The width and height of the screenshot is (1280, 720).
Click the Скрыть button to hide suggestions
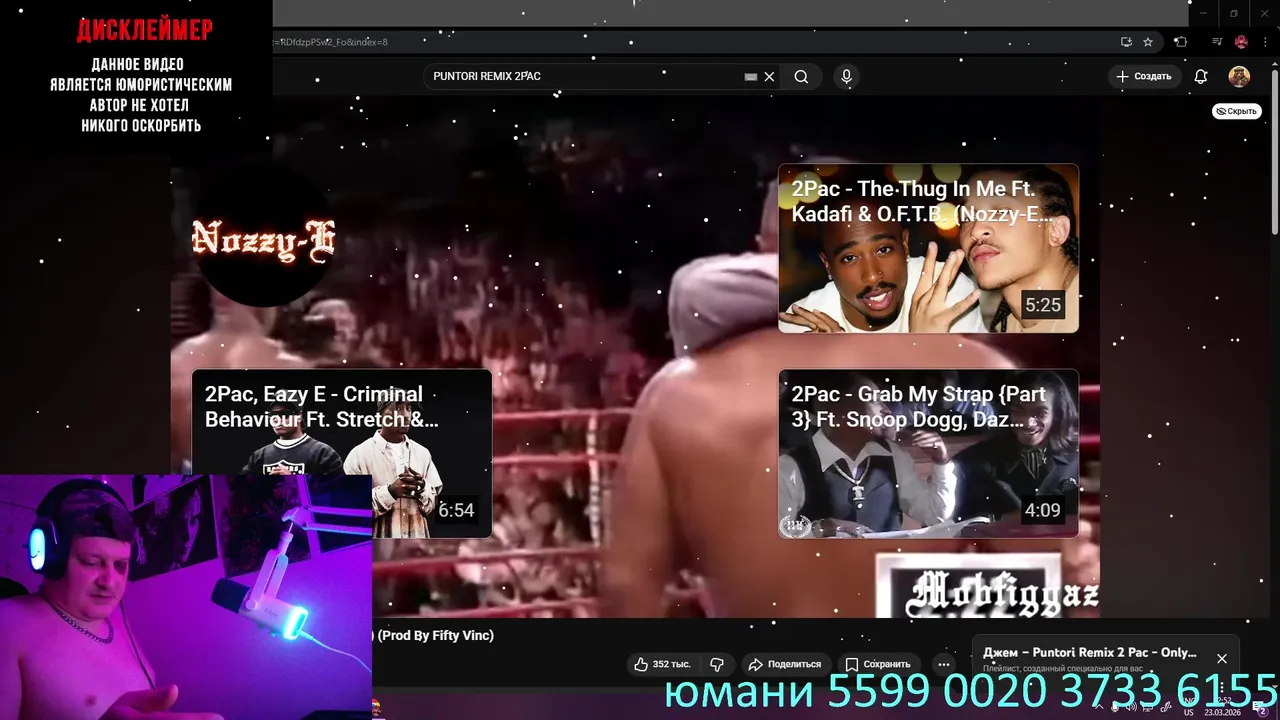pyautogui.click(x=1237, y=111)
